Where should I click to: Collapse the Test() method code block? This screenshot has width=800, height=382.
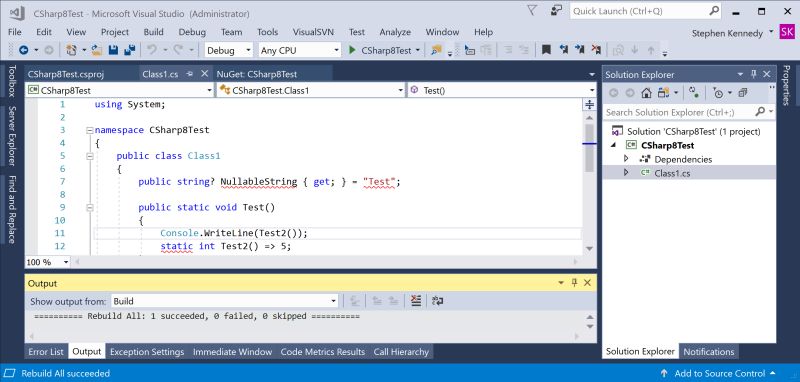tap(90, 208)
